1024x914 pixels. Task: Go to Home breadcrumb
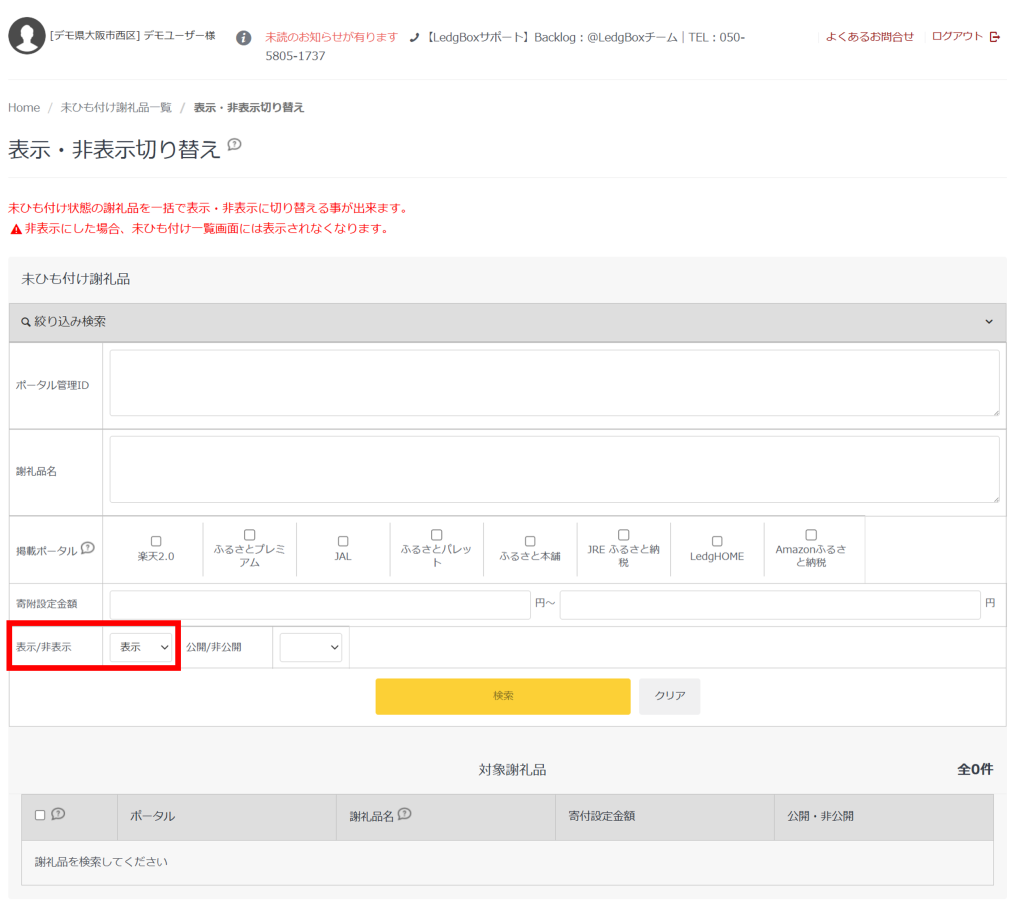[24, 107]
